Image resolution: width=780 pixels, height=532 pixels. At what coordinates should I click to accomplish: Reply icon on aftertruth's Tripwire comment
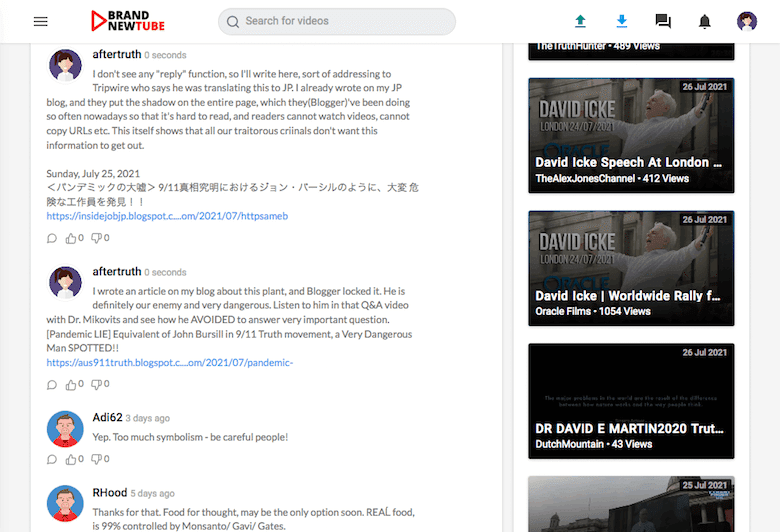coord(52,238)
